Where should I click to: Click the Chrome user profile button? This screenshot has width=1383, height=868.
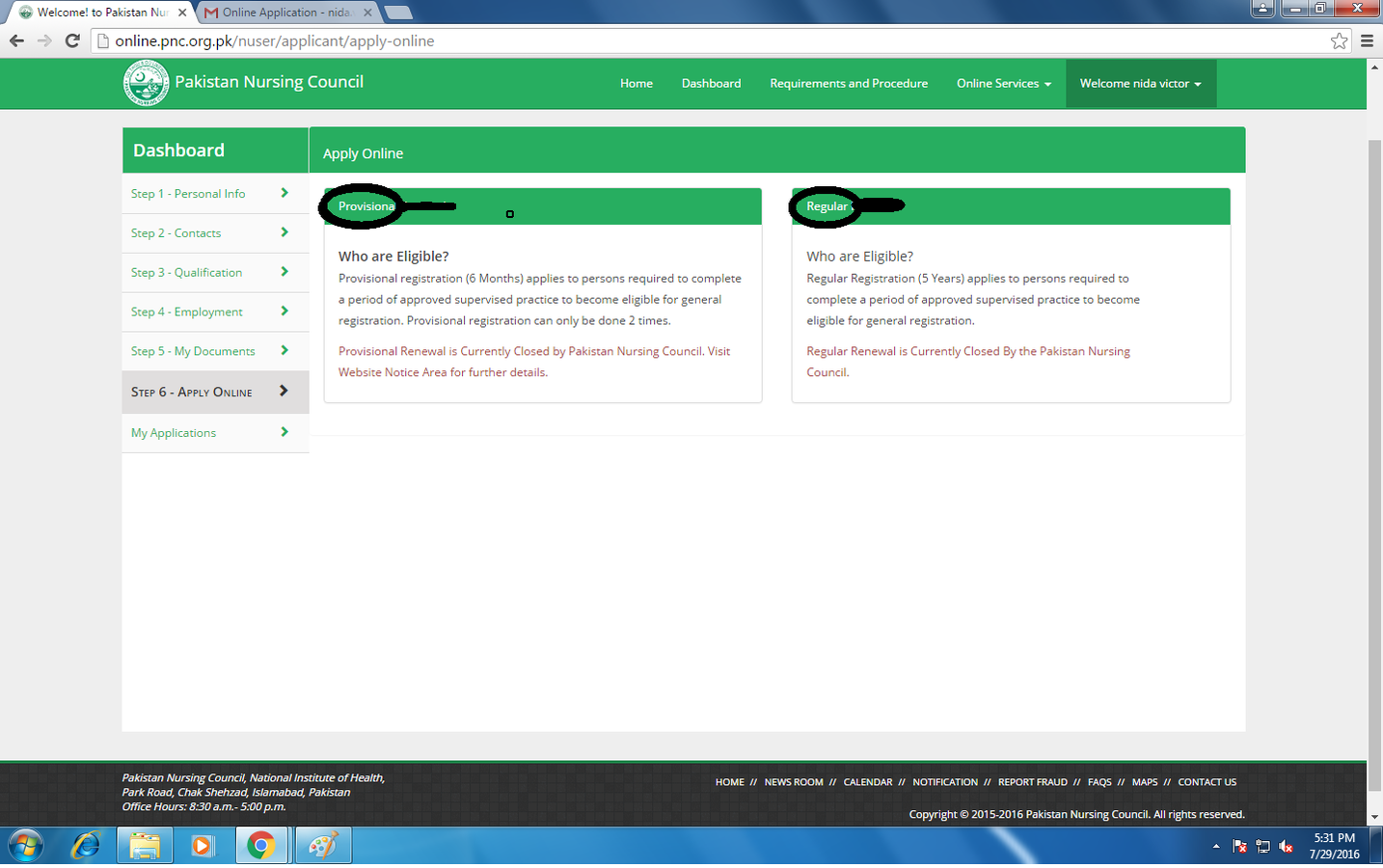click(x=1262, y=8)
